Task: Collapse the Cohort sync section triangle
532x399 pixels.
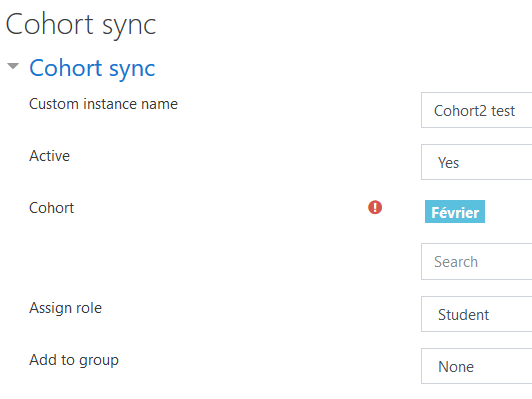Action: click(13, 66)
